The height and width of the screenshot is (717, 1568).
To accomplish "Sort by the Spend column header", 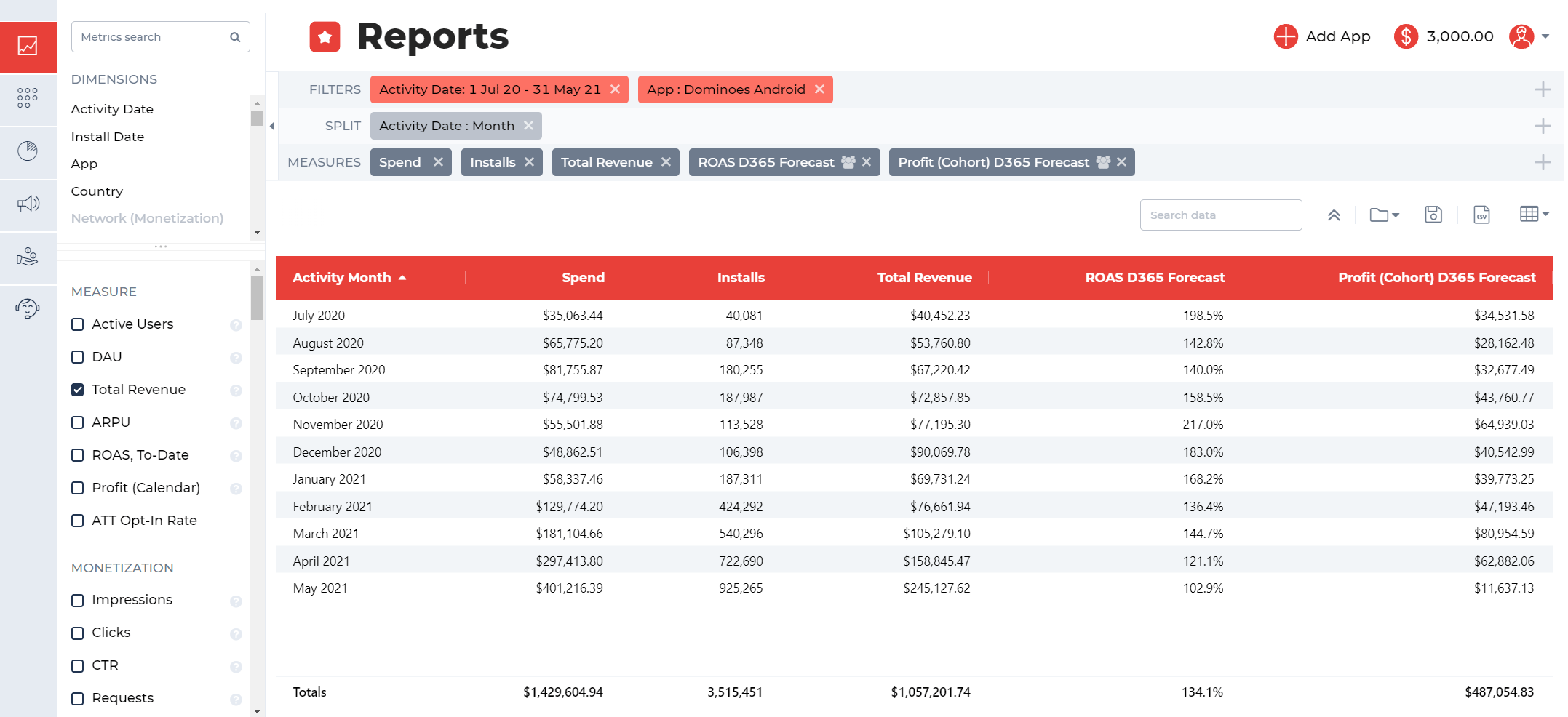I will point(583,277).
